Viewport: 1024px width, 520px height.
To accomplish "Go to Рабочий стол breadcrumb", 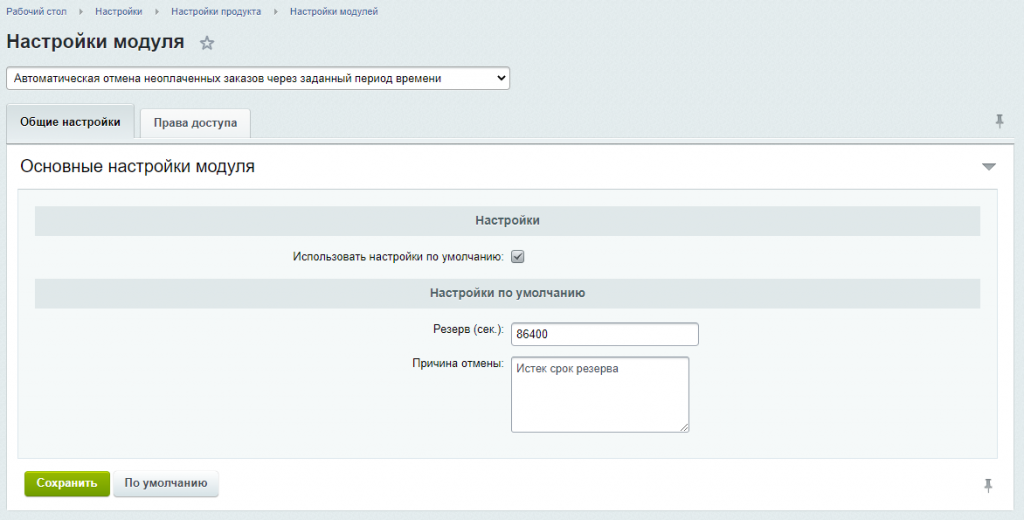I will 37,12.
